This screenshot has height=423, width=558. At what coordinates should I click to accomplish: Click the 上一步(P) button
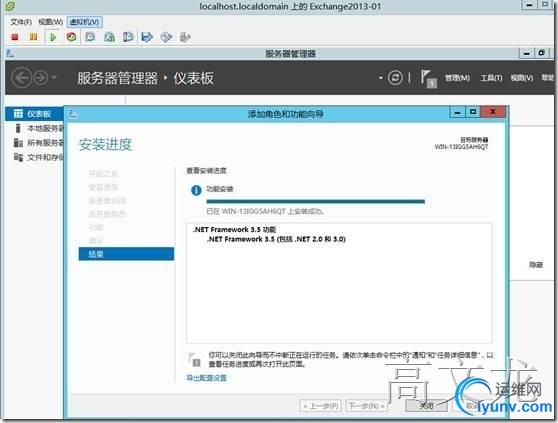(321, 406)
